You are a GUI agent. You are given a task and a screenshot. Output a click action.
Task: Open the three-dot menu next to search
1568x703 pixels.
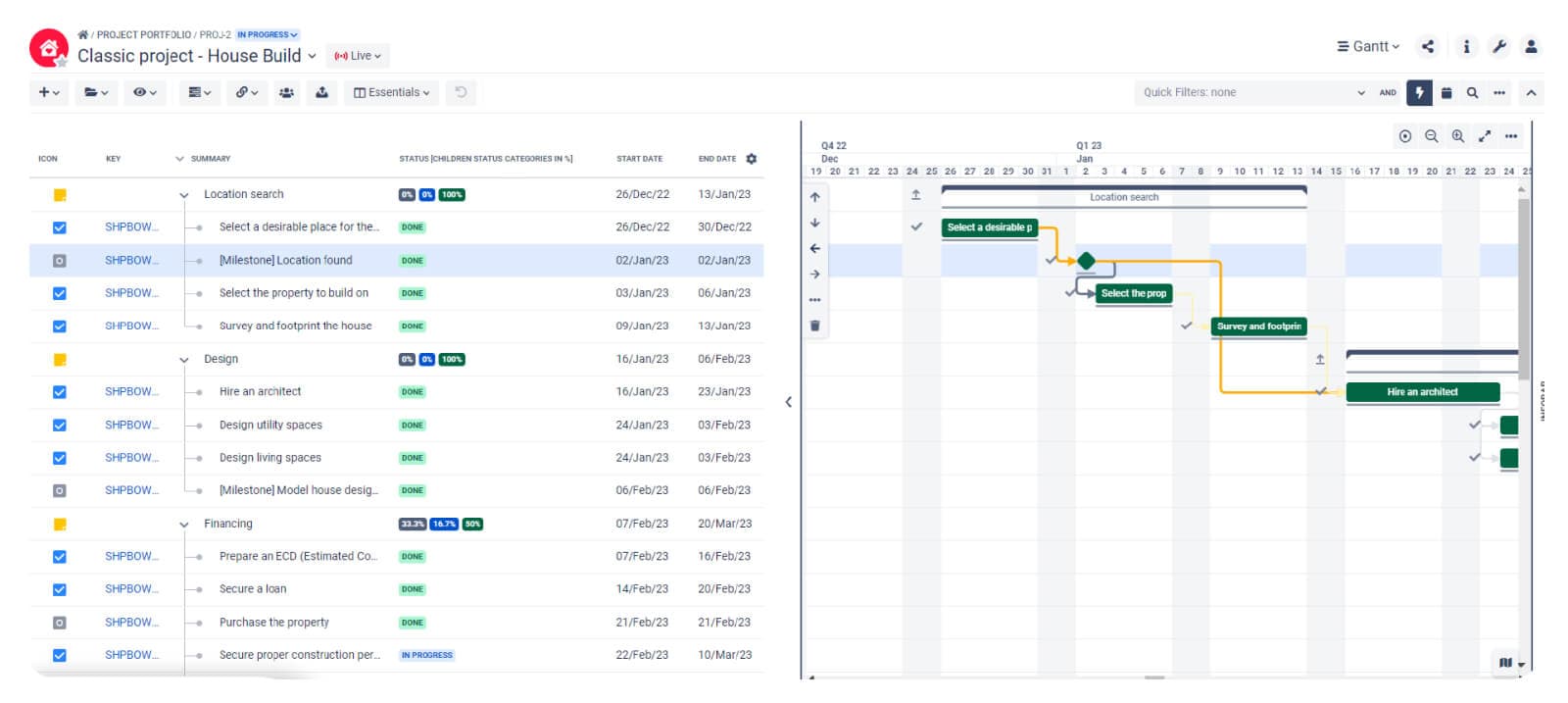coord(1499,93)
